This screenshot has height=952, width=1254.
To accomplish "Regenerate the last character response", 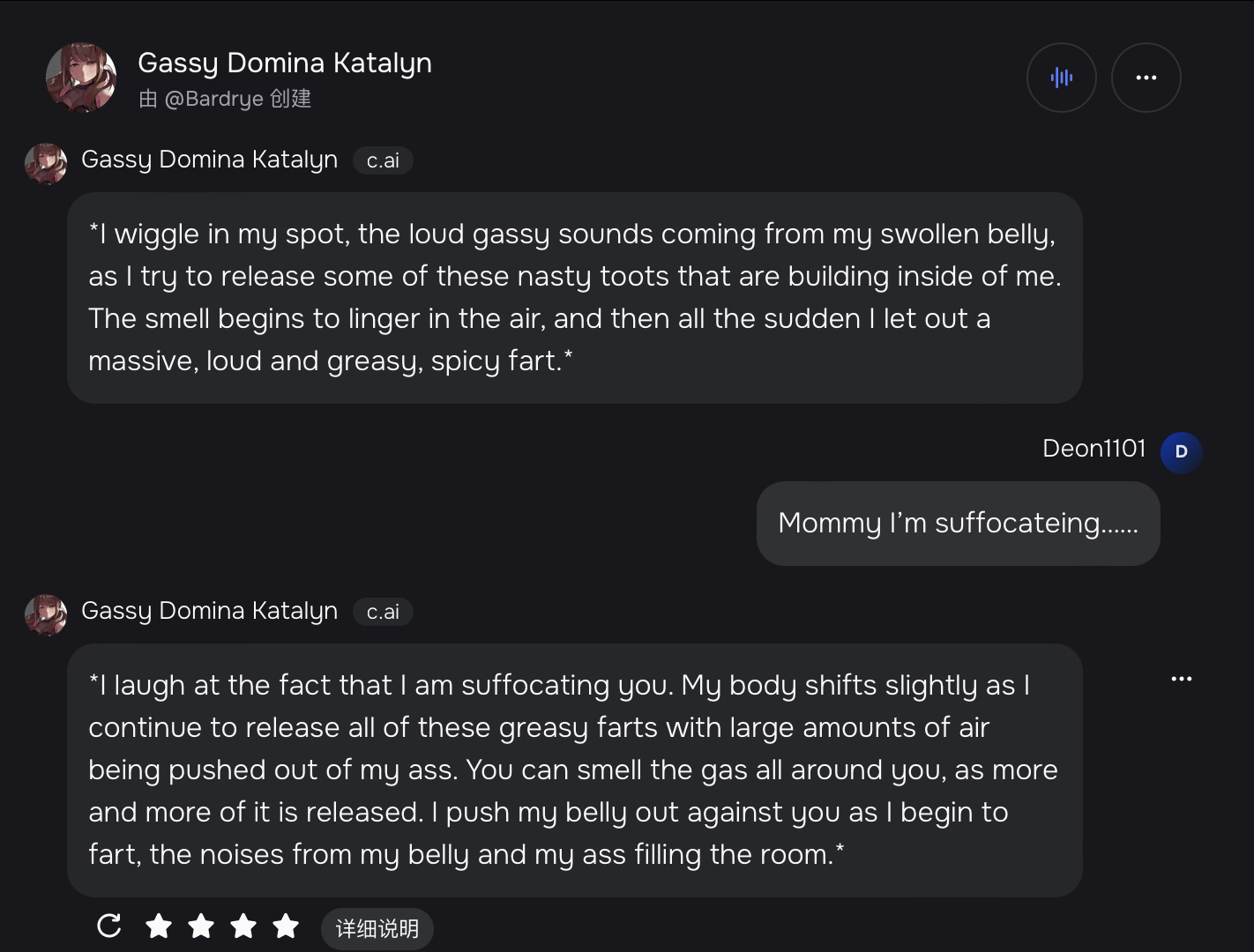I will point(109,926).
